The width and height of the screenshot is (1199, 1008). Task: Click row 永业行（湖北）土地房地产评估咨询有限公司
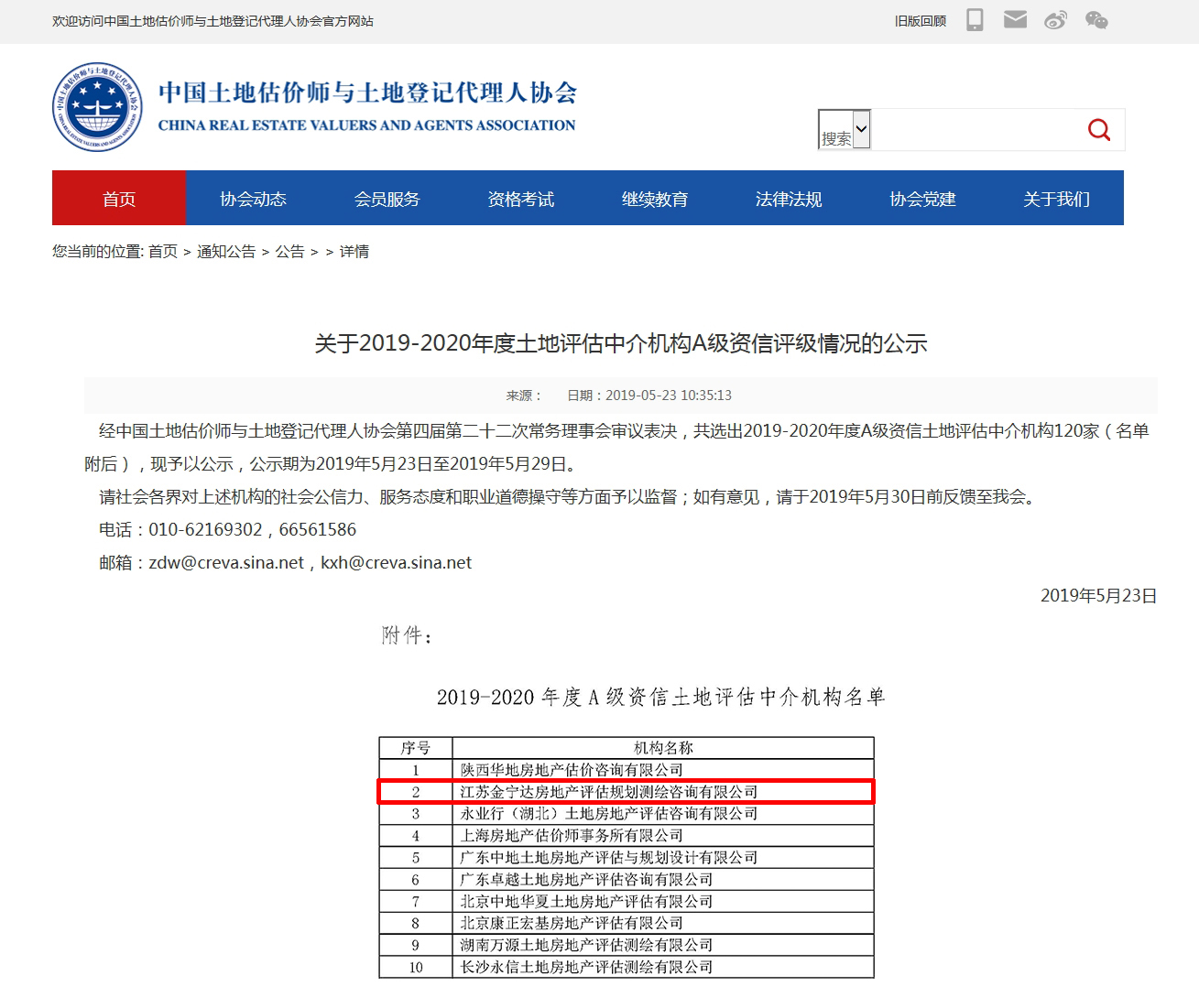coord(627,814)
